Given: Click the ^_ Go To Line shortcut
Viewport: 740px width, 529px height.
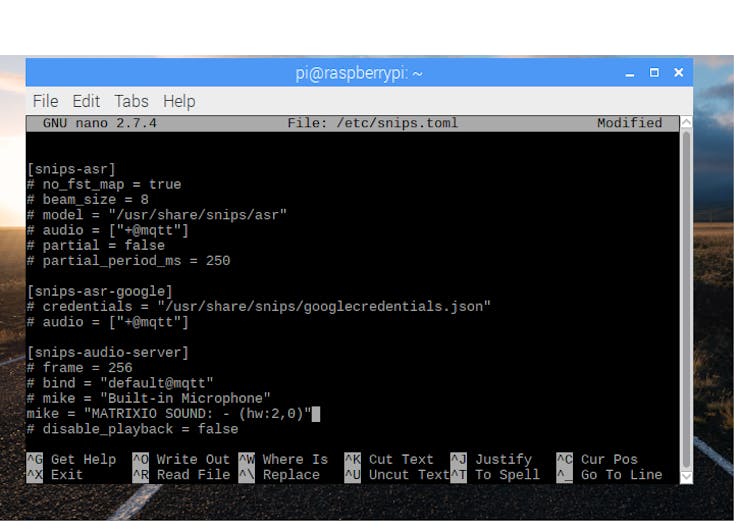Looking at the screenshot, I should pos(609,474).
